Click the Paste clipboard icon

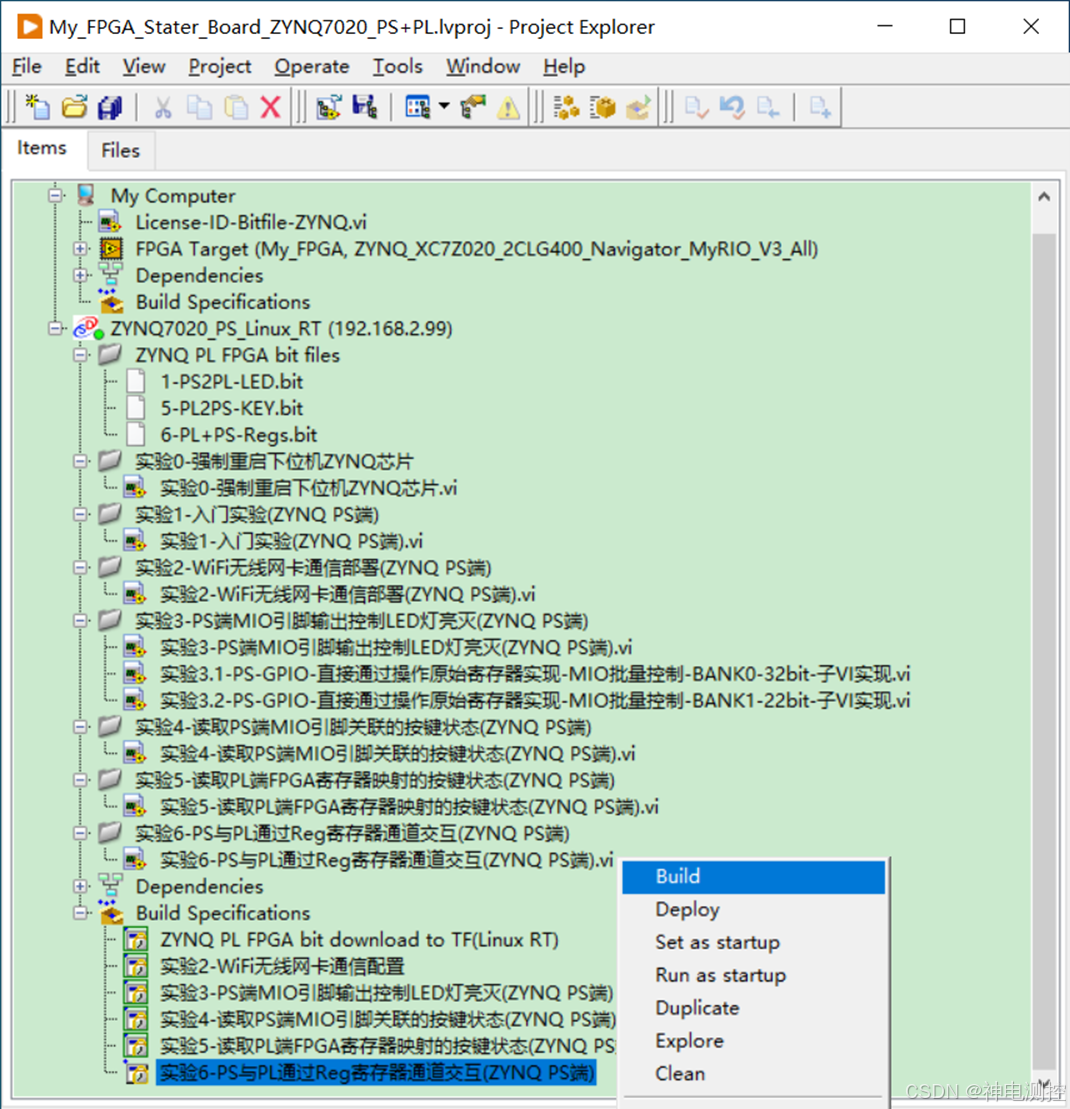(x=236, y=108)
